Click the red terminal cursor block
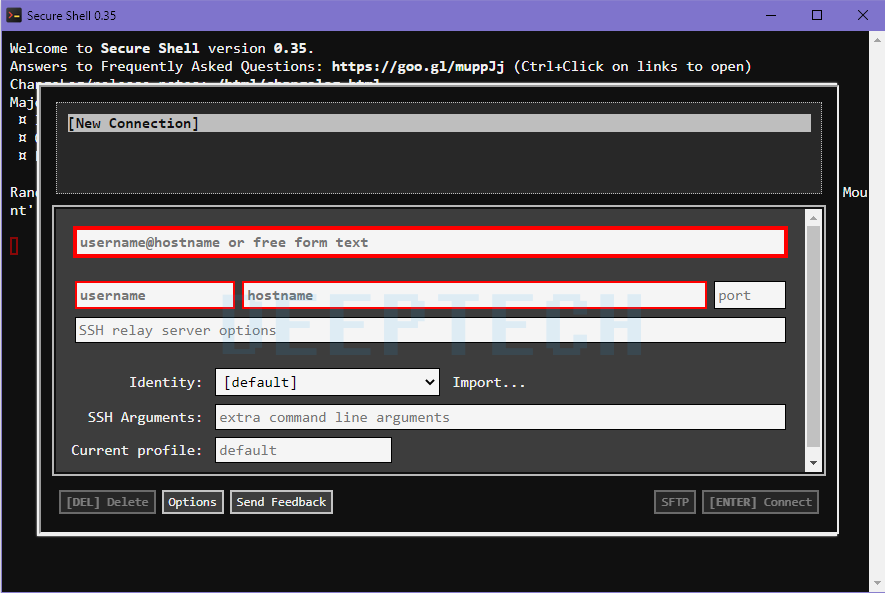 pyautogui.click(x=14, y=246)
